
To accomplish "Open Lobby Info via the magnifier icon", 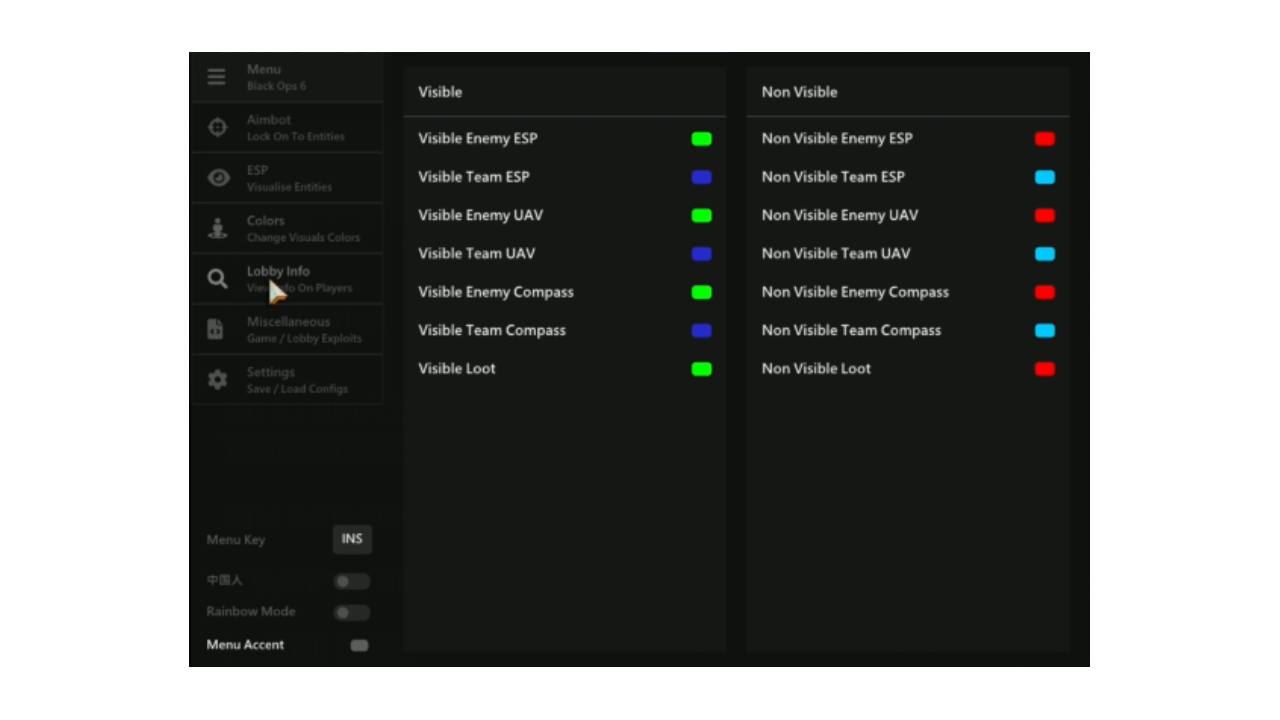I will (217, 279).
